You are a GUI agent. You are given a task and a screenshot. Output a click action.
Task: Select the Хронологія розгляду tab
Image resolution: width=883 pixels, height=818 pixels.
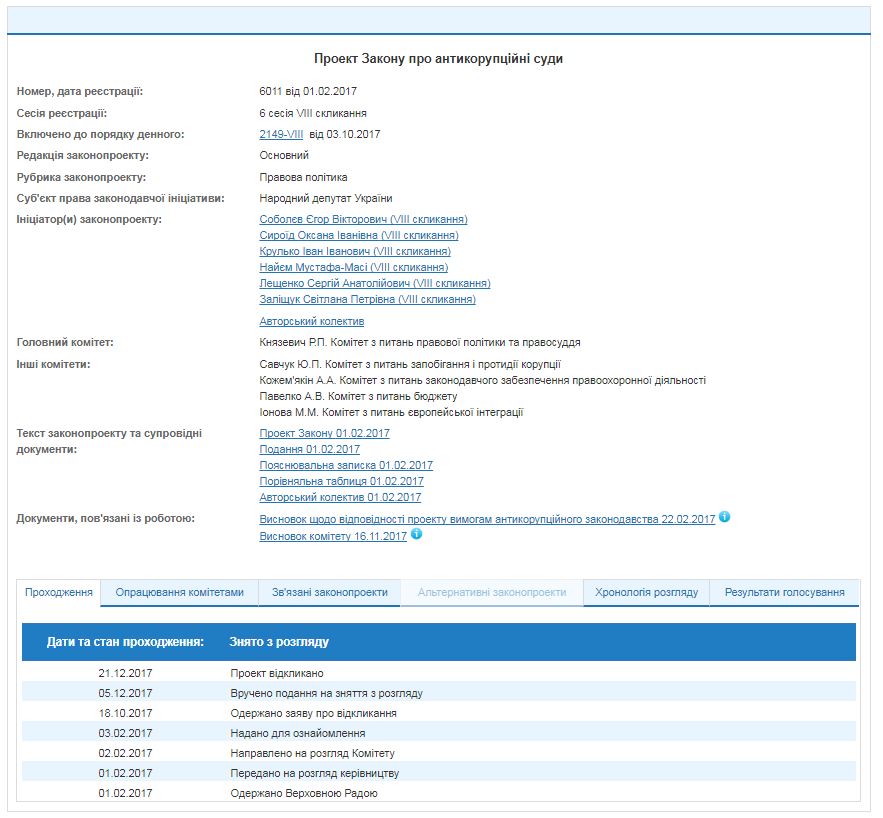646,592
